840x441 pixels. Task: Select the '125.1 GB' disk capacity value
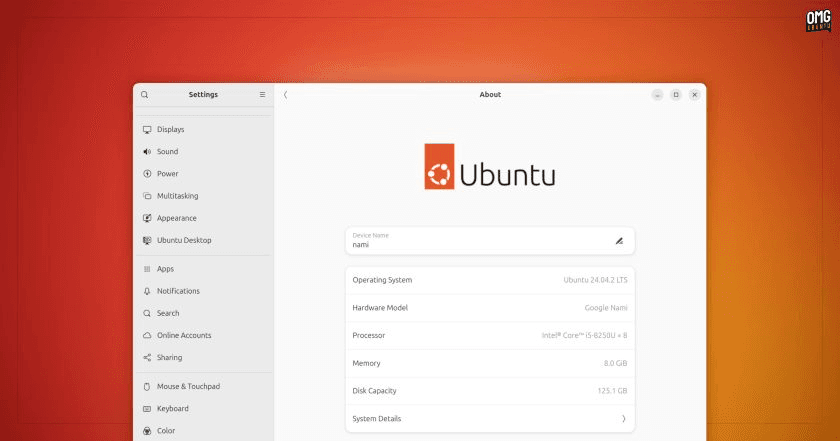pos(612,391)
